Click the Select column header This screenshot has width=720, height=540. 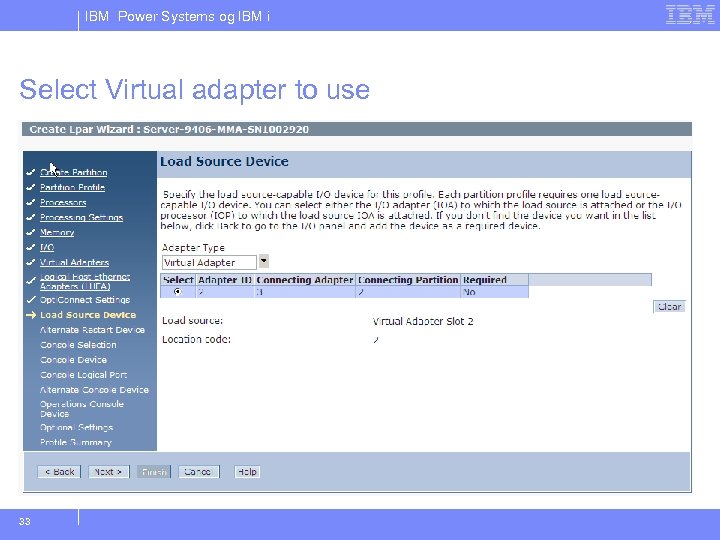(x=178, y=280)
